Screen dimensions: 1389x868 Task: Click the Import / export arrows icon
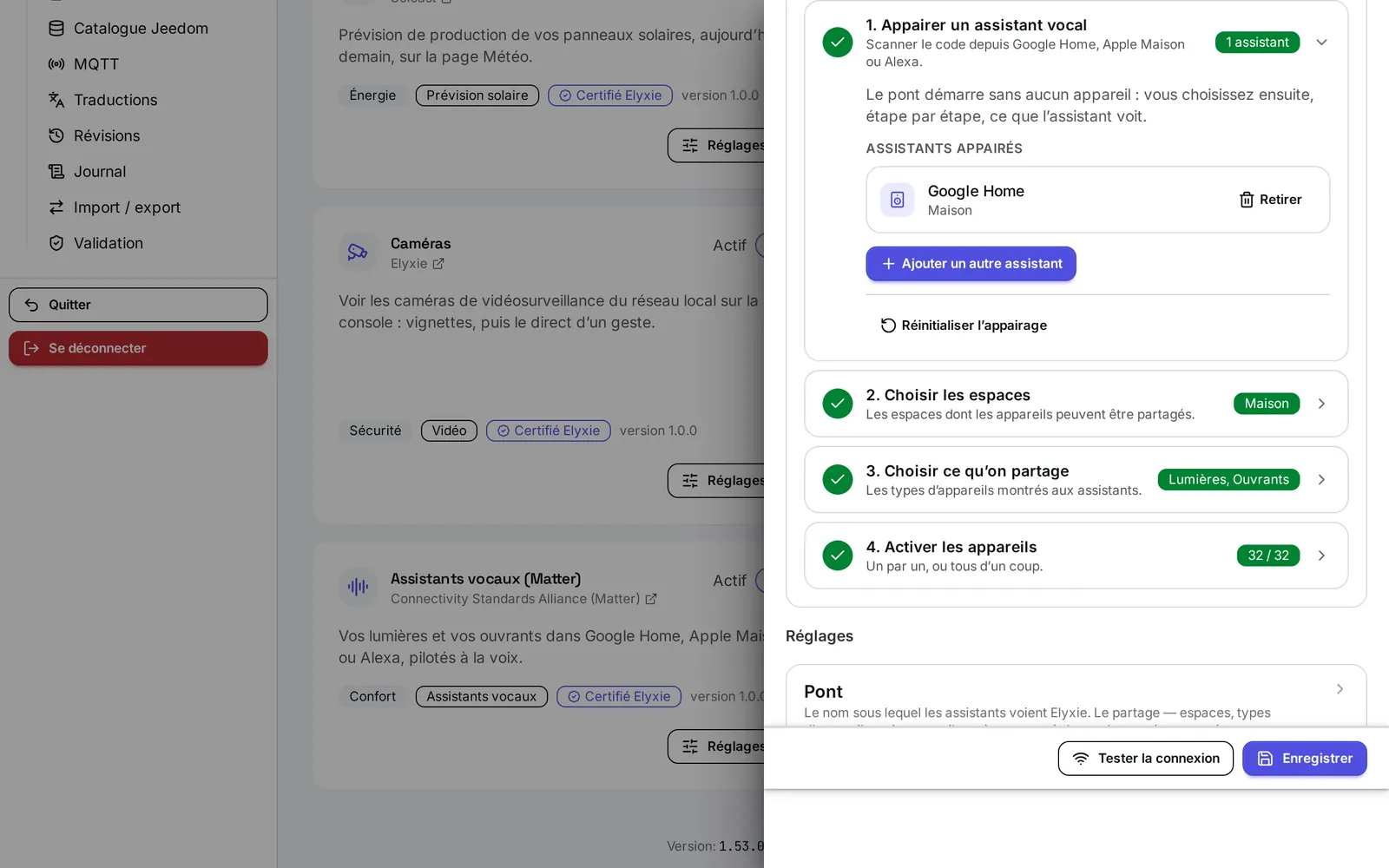(x=56, y=207)
